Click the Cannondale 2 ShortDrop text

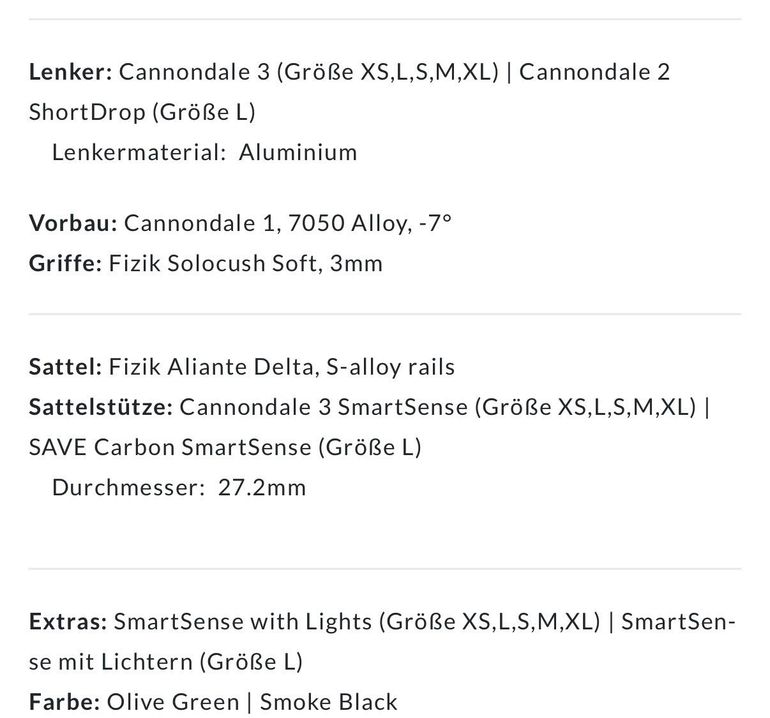click(349, 92)
